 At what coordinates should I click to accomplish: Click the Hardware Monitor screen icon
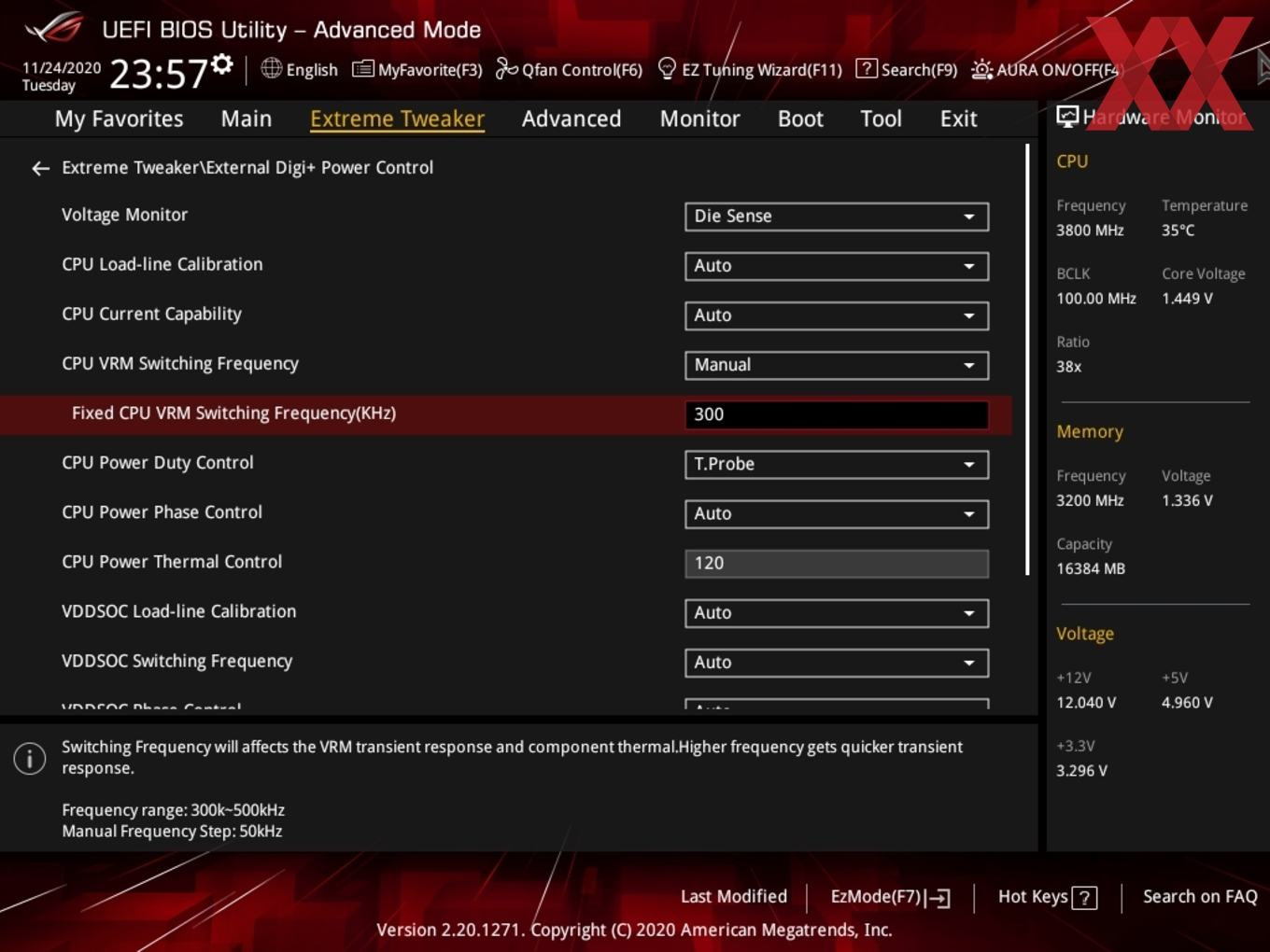pos(1067,116)
